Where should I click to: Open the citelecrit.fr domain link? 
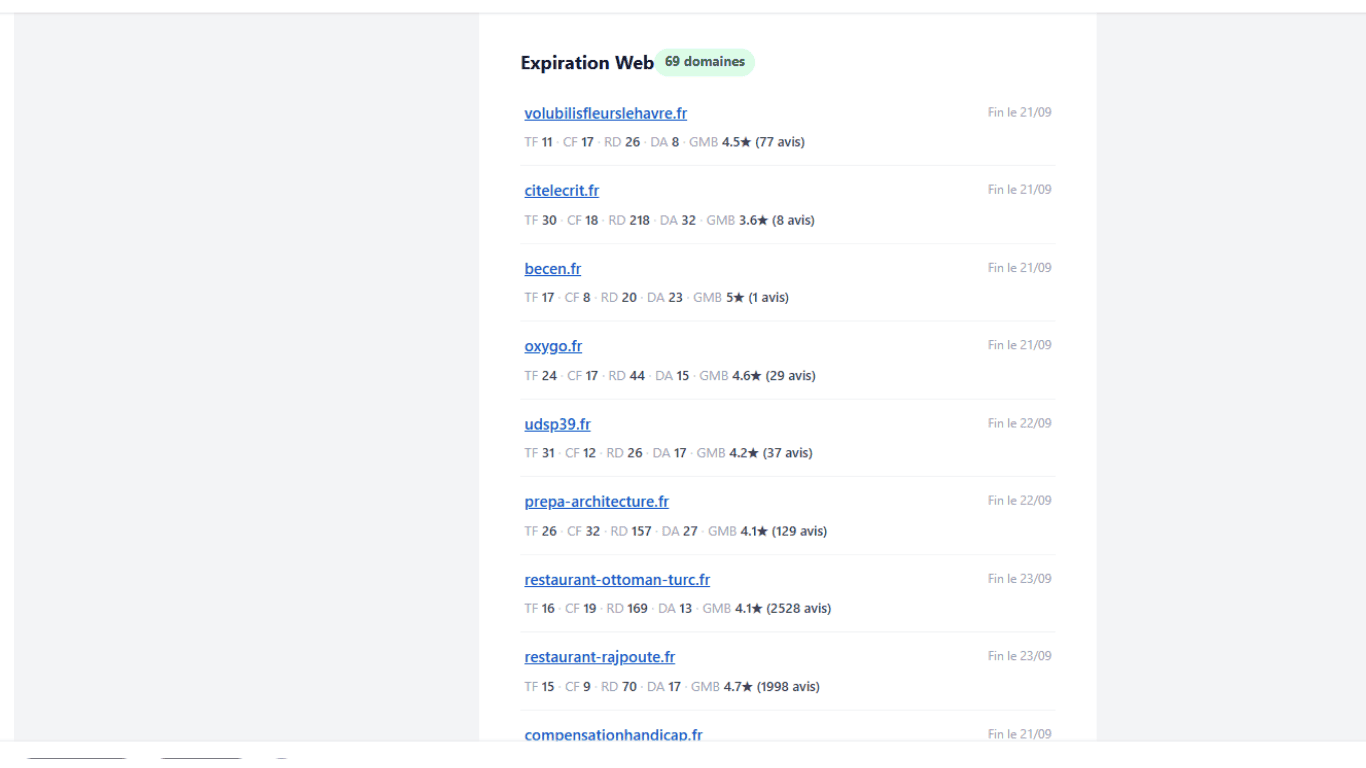[561, 191]
